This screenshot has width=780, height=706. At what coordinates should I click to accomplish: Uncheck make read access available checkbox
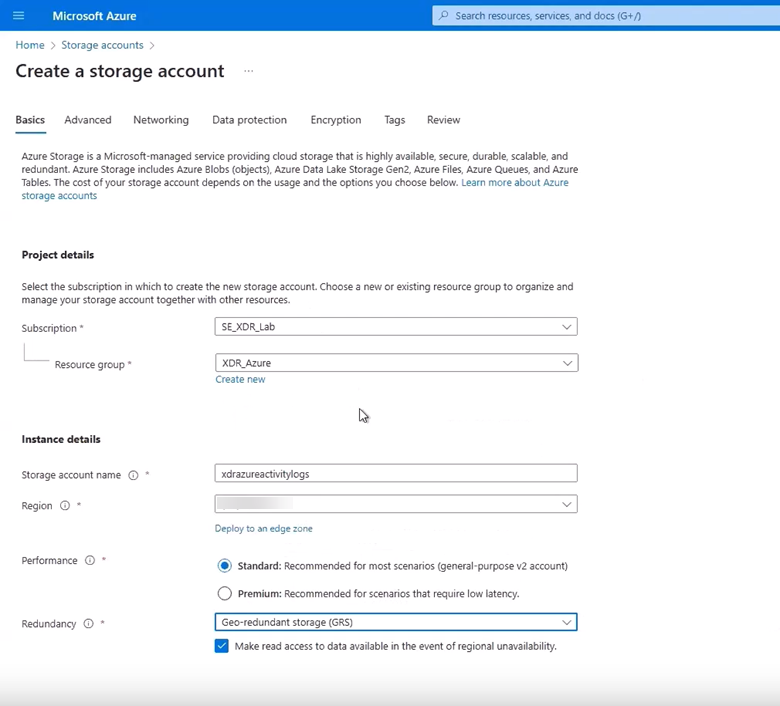point(222,647)
